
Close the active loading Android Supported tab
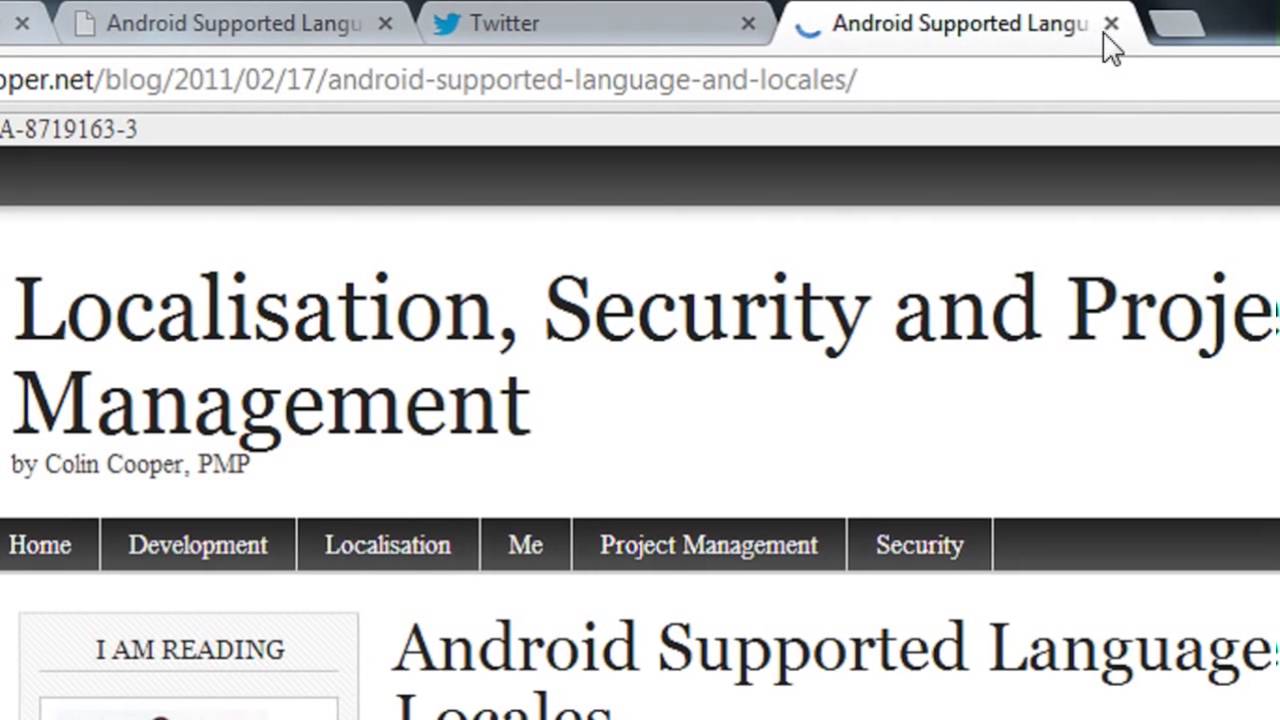1111,23
